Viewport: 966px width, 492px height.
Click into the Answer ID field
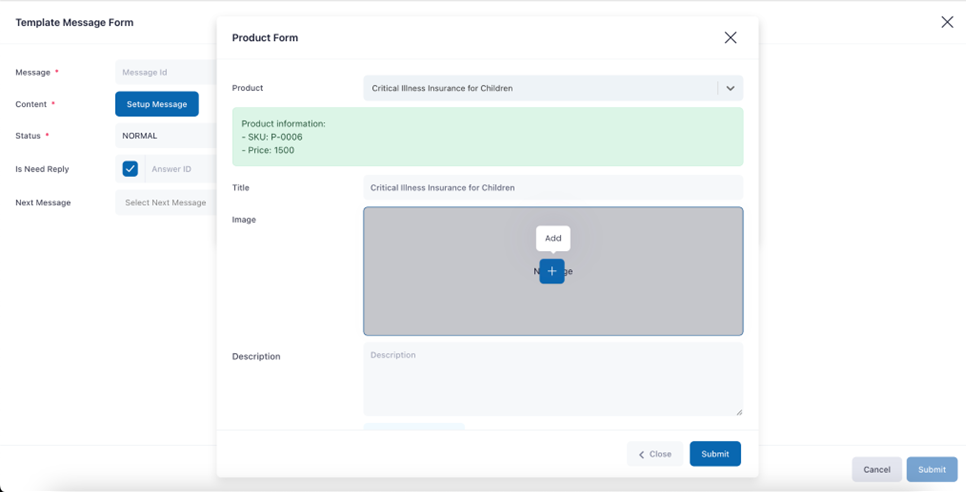click(180, 169)
